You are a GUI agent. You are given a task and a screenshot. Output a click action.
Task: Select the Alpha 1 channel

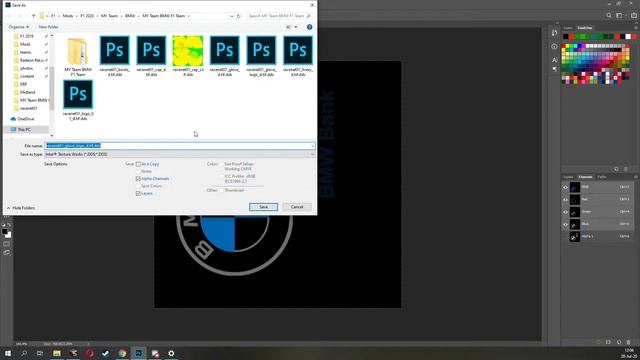(598, 236)
